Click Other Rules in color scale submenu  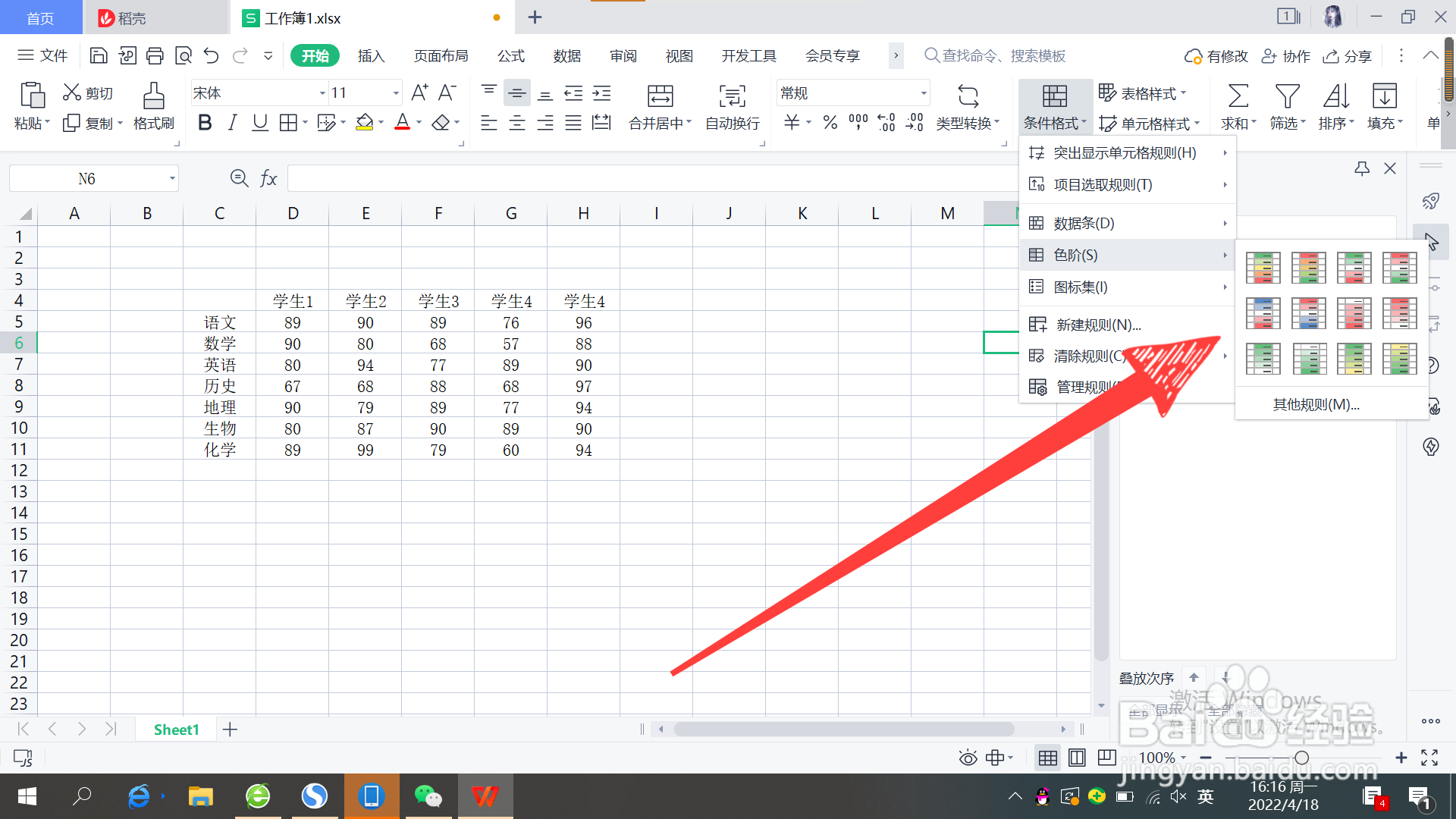[x=1316, y=405]
